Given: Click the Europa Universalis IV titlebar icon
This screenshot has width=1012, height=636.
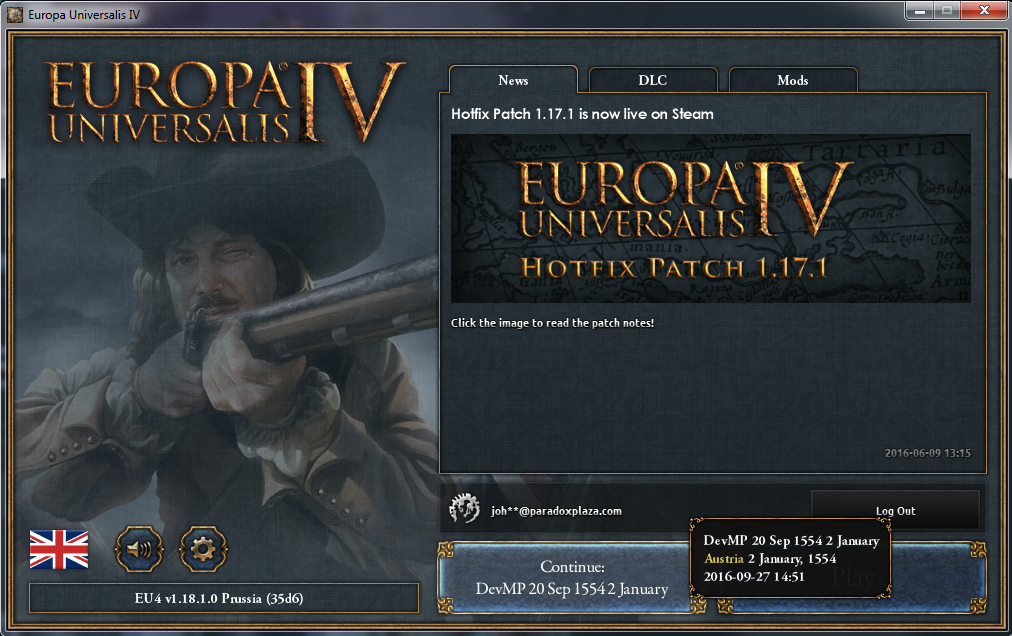Looking at the screenshot, I should (15, 14).
